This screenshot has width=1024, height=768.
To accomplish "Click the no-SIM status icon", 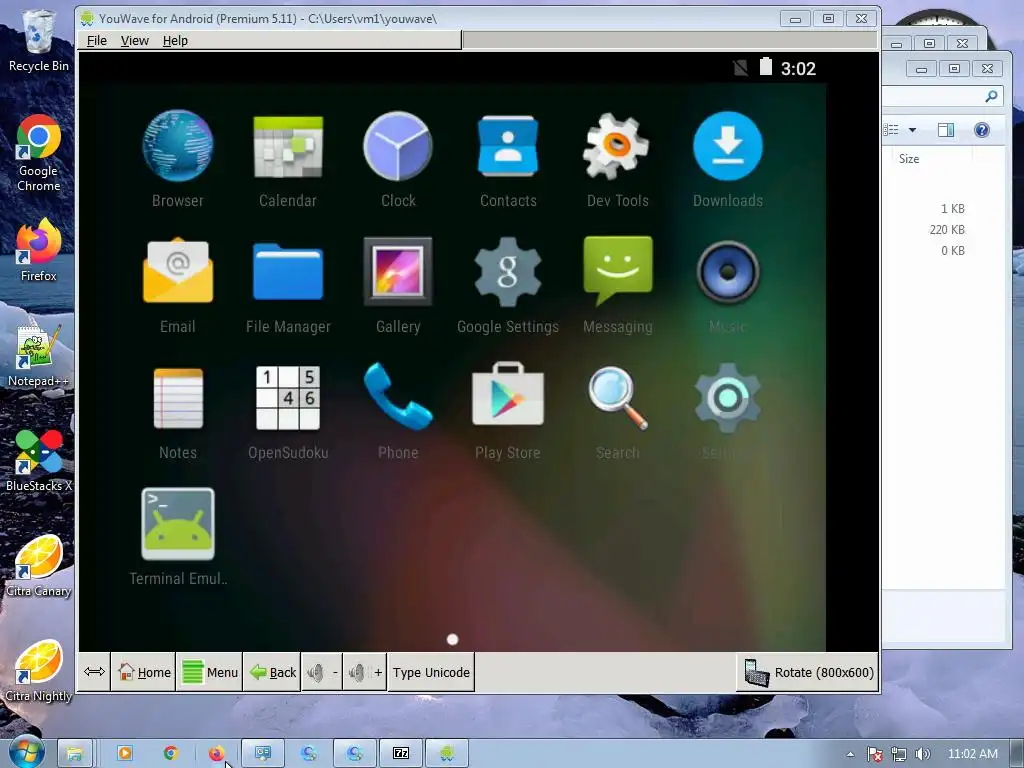I will (x=741, y=68).
